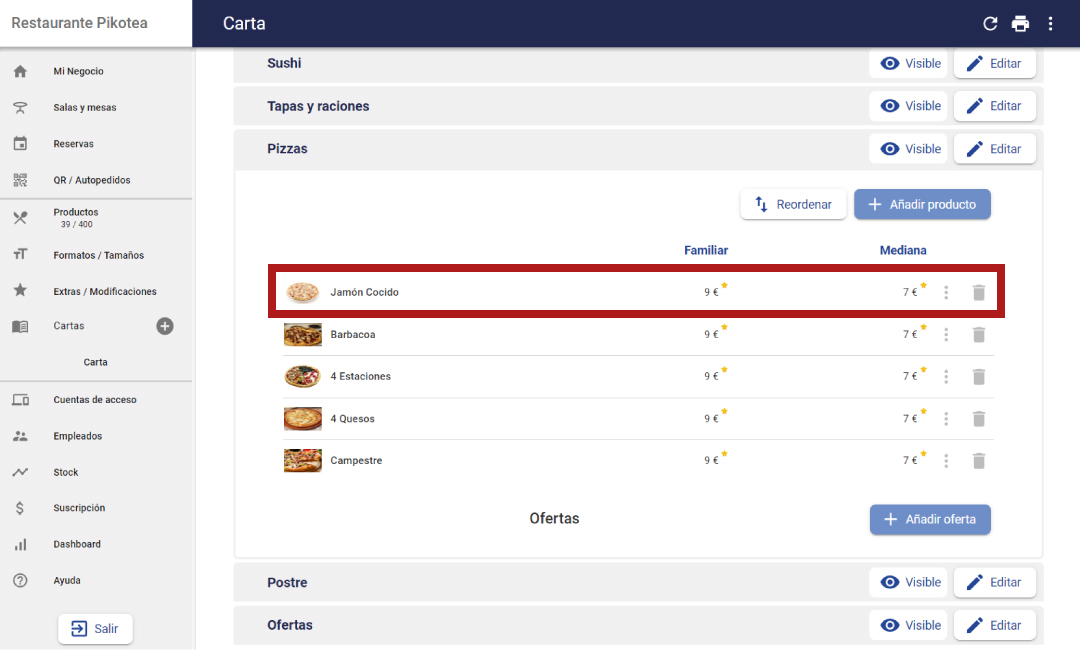The height and width of the screenshot is (650, 1080).
Task: Open the header three-dot overflow menu
Action: tap(1050, 23)
